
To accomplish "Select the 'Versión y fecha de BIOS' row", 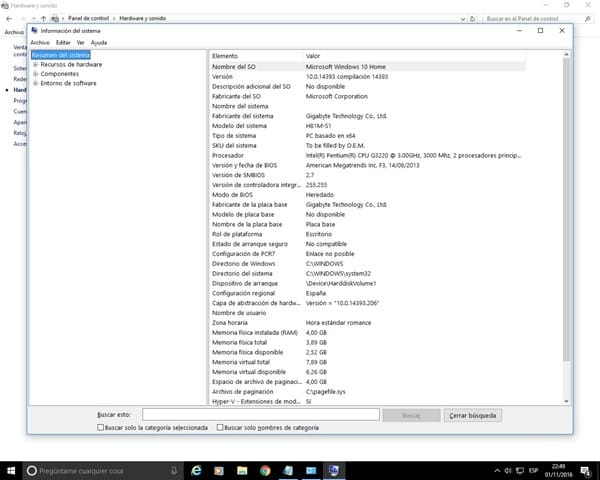I will click(x=367, y=165).
